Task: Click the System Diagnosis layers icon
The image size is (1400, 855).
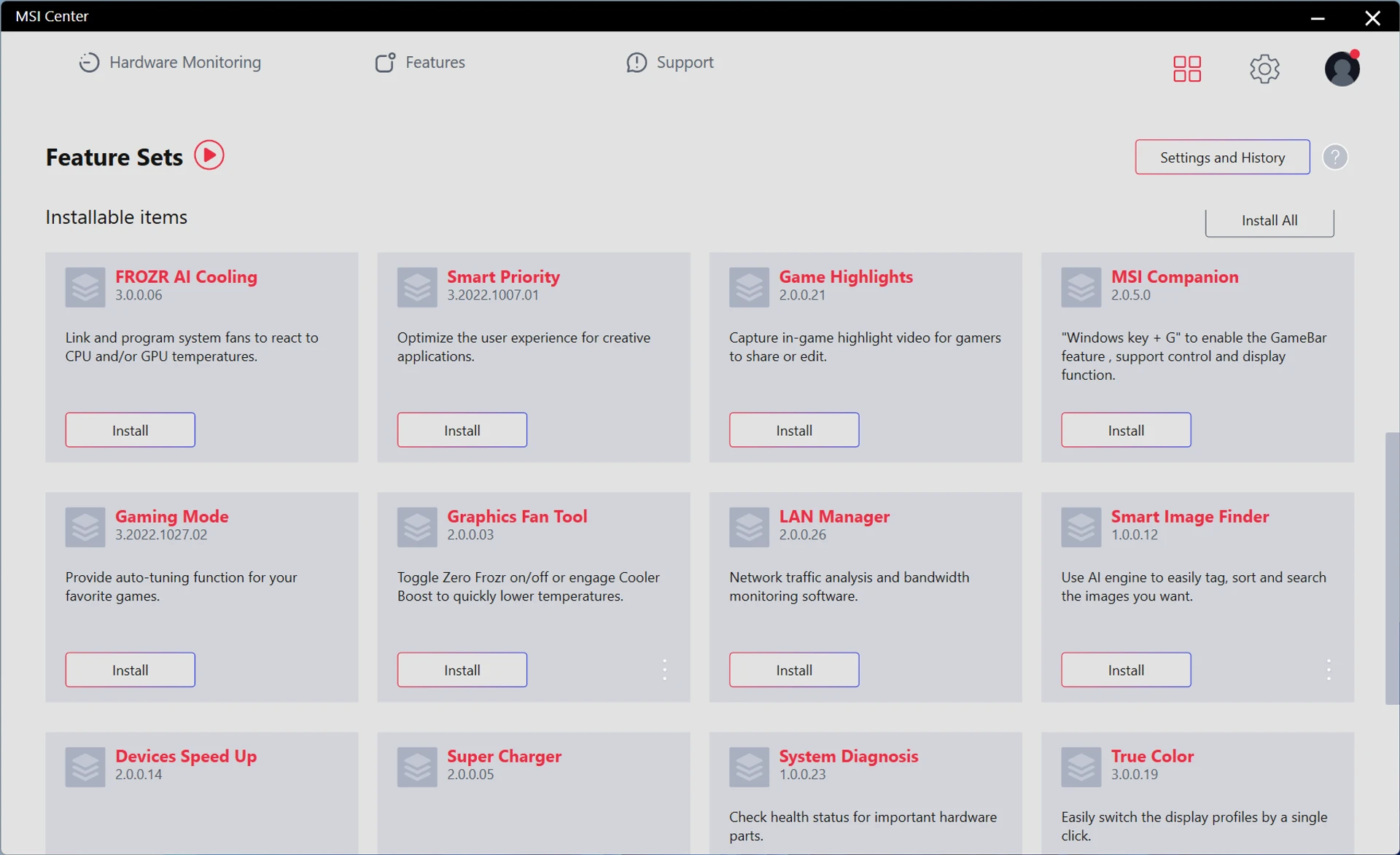Action: pyautogui.click(x=749, y=767)
